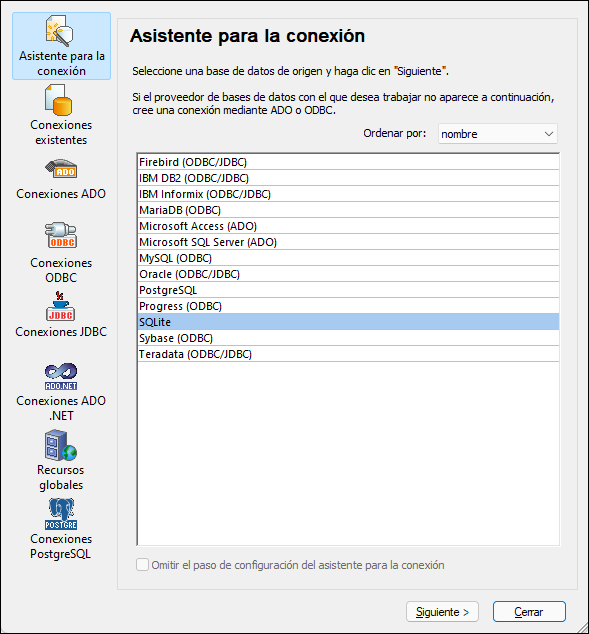Select the Conexiones PostgreSQL elephant icon
Screen dimensions: 589x634
[61, 514]
